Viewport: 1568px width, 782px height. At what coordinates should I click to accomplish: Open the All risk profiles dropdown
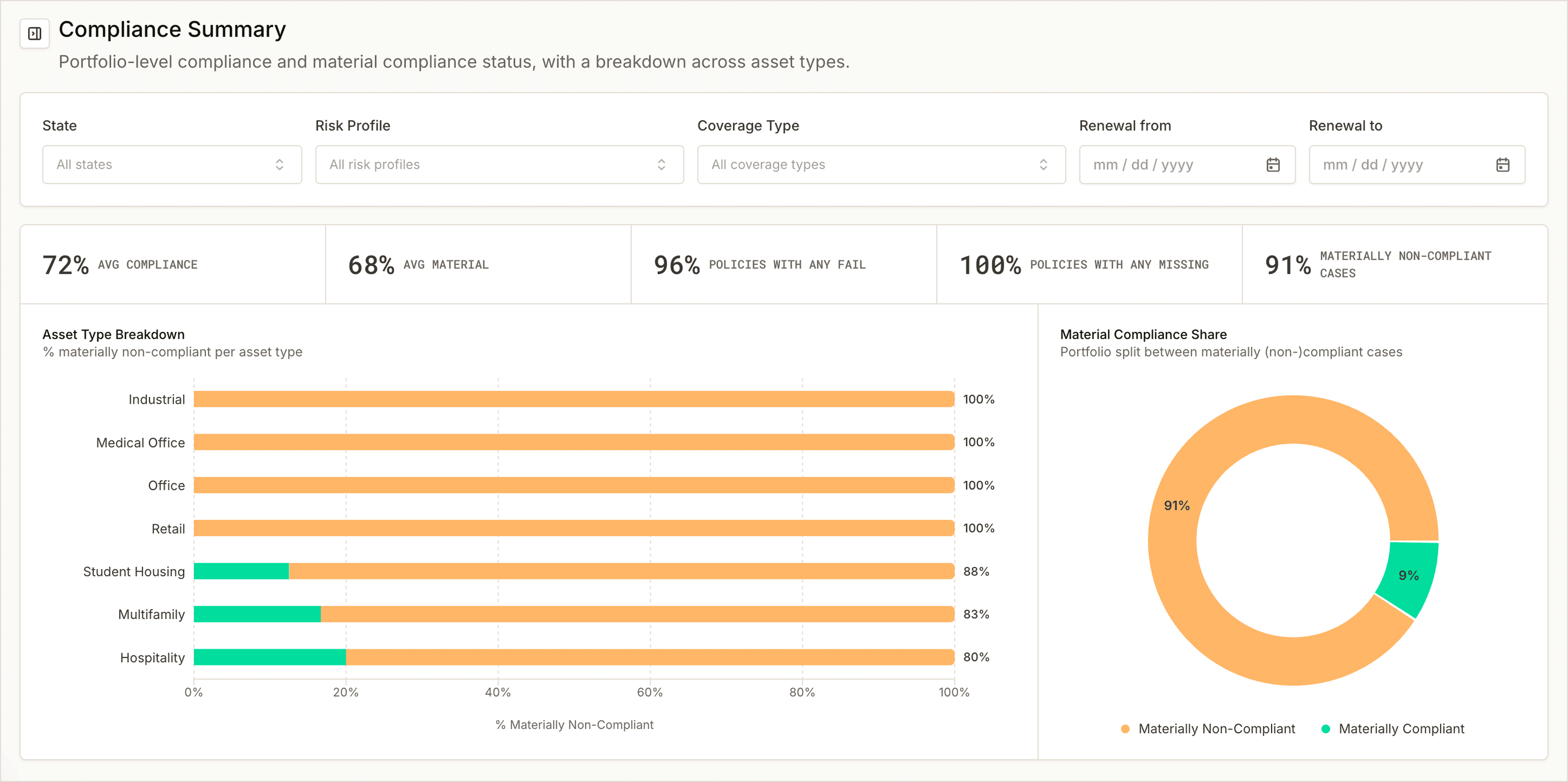click(499, 164)
